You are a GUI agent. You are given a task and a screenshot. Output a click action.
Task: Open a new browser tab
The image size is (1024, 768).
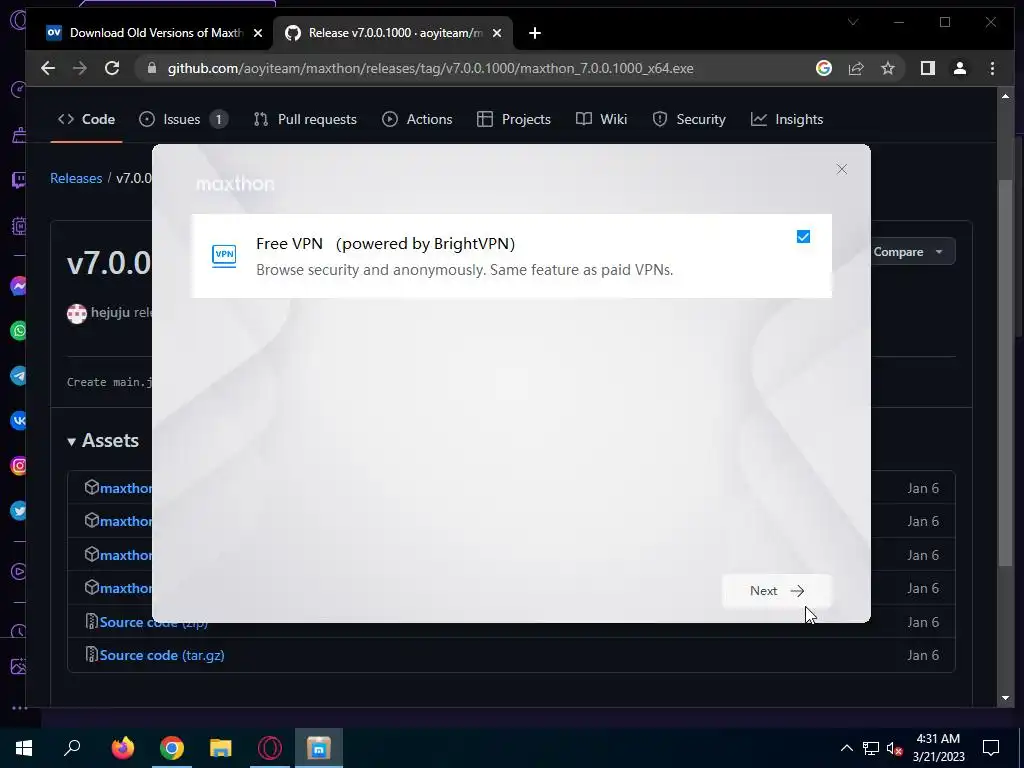tap(535, 33)
